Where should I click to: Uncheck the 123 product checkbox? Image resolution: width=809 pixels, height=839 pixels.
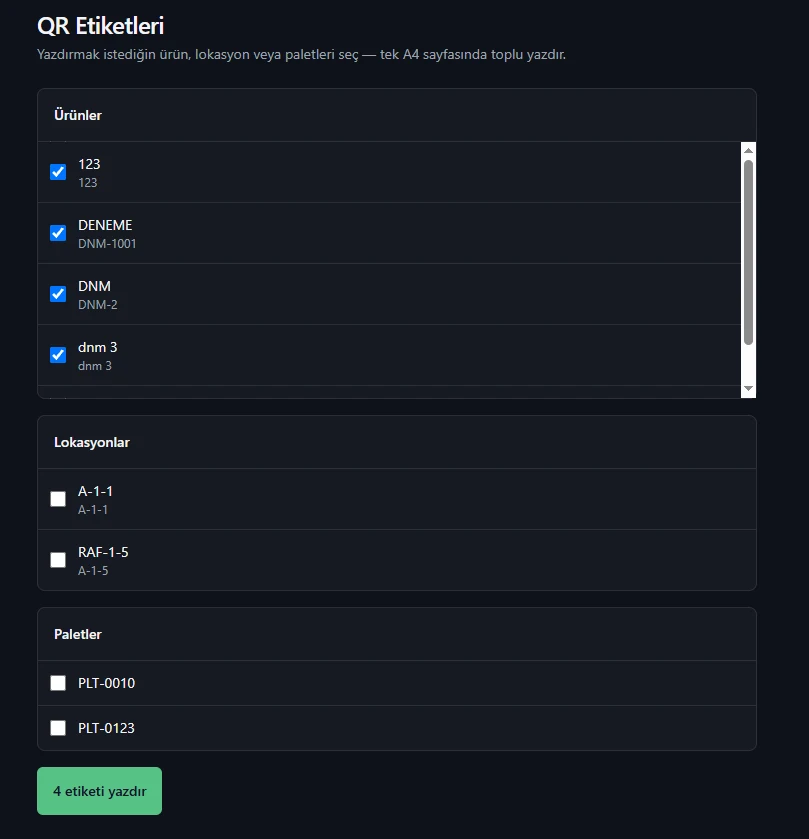pos(58,172)
